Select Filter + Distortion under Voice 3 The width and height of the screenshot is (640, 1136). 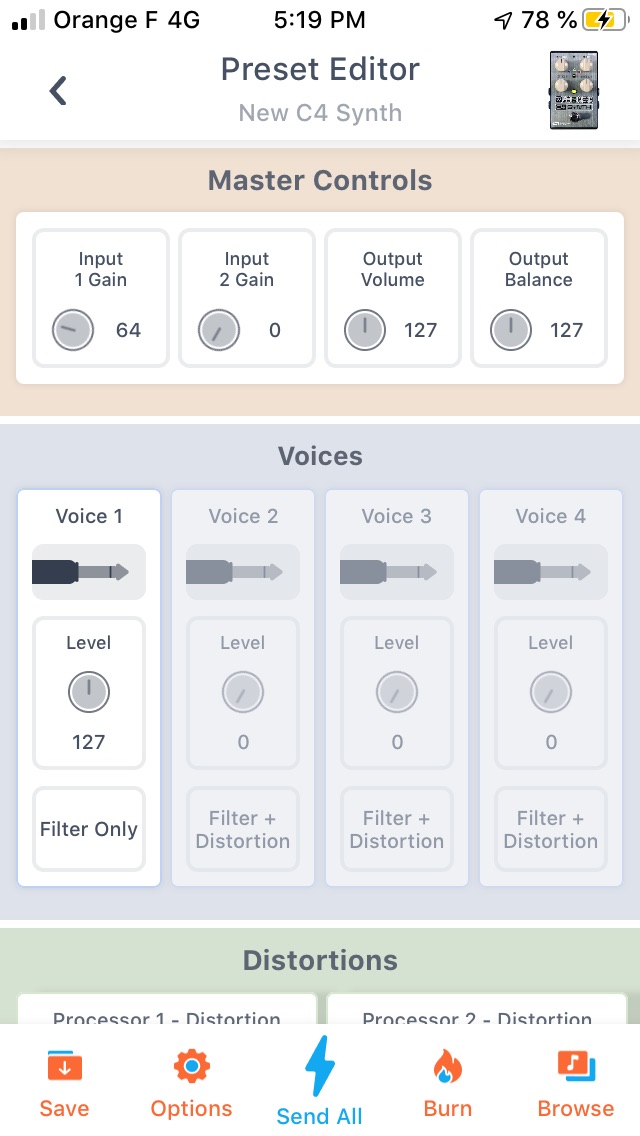pos(396,829)
